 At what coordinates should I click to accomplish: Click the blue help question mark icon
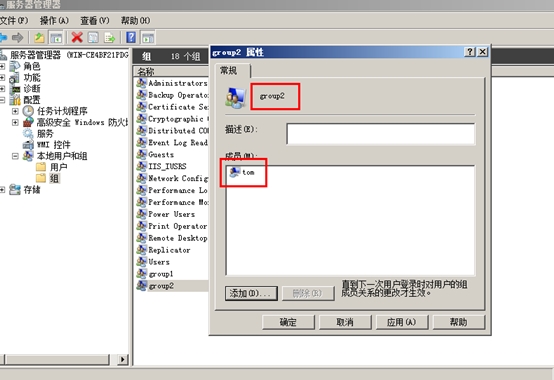click(x=131, y=37)
